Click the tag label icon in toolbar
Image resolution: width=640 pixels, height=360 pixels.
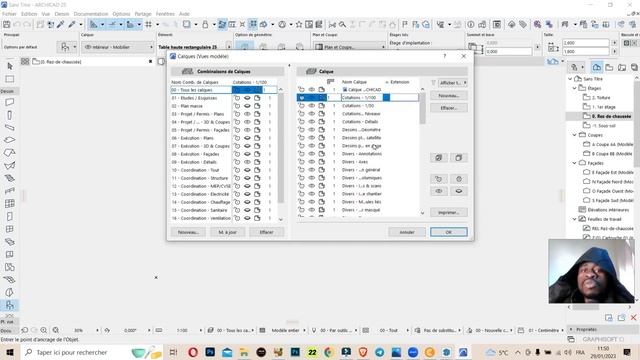point(523,24)
